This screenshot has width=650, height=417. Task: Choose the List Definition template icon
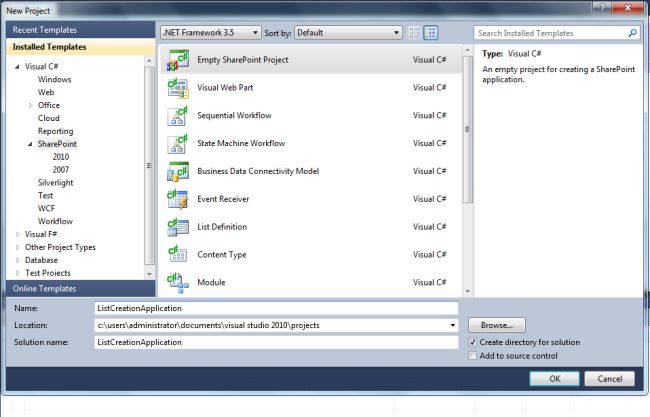pos(178,227)
